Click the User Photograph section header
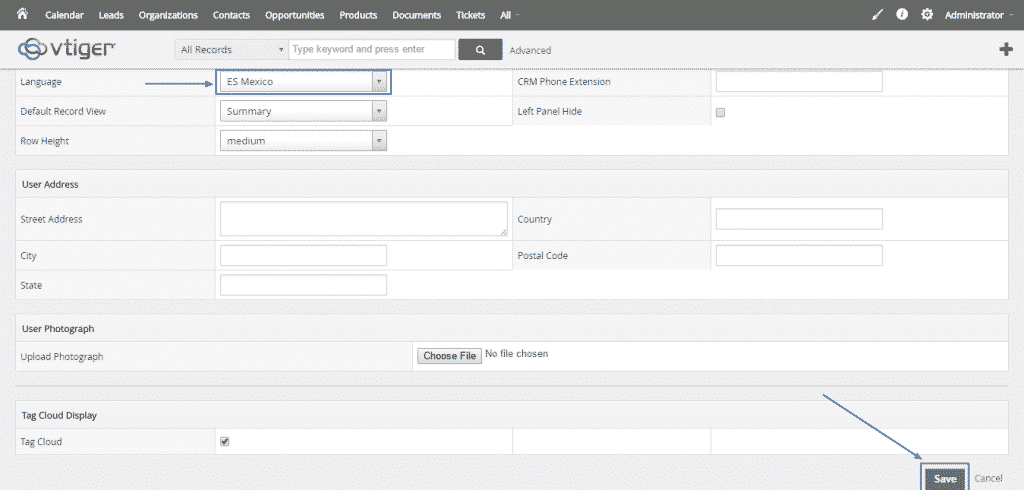This screenshot has width=1024, height=490. (512, 329)
